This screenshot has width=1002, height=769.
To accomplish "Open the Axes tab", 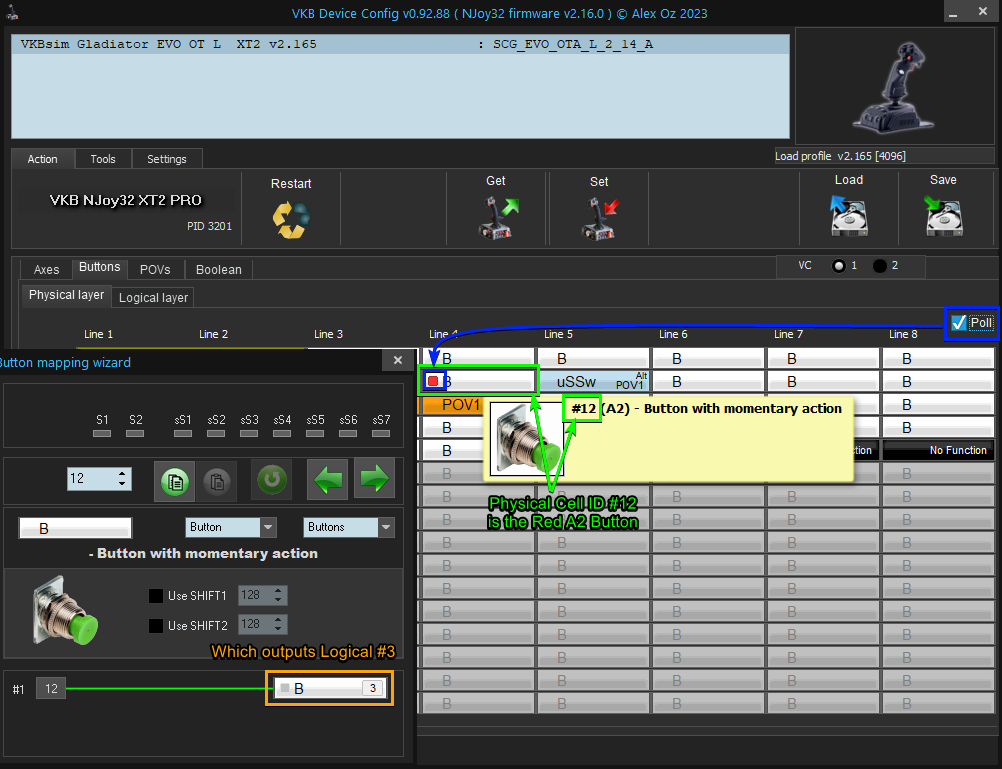I will click(x=47, y=270).
